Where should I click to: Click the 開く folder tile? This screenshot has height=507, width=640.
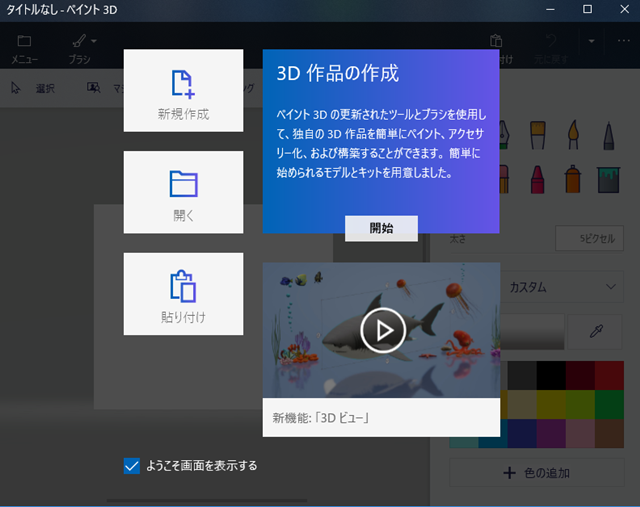pos(183,192)
